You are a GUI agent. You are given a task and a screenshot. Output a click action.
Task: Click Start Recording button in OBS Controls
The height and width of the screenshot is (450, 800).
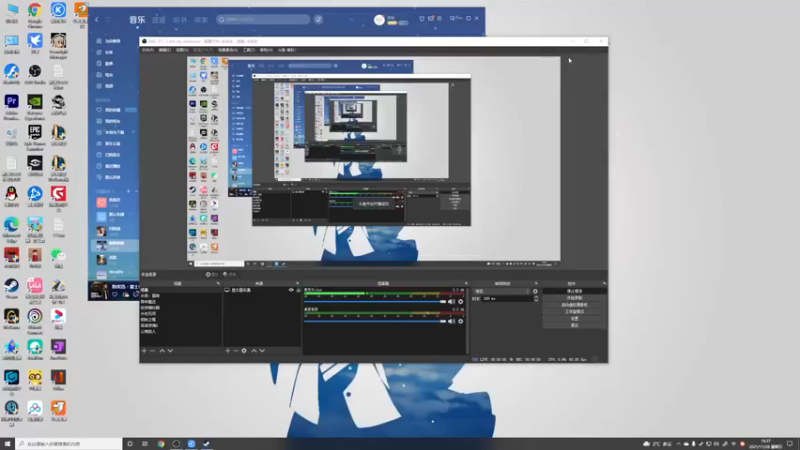click(x=574, y=298)
